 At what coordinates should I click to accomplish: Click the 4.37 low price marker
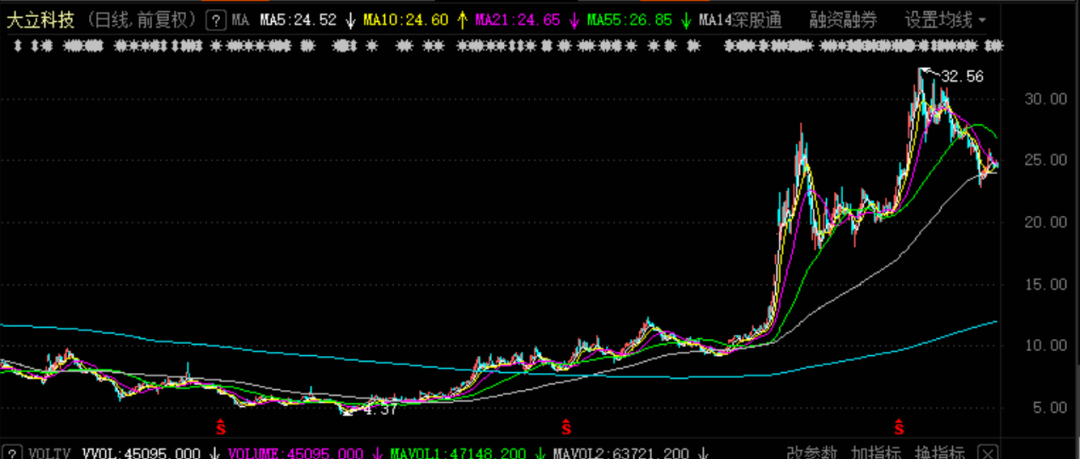(x=371, y=410)
